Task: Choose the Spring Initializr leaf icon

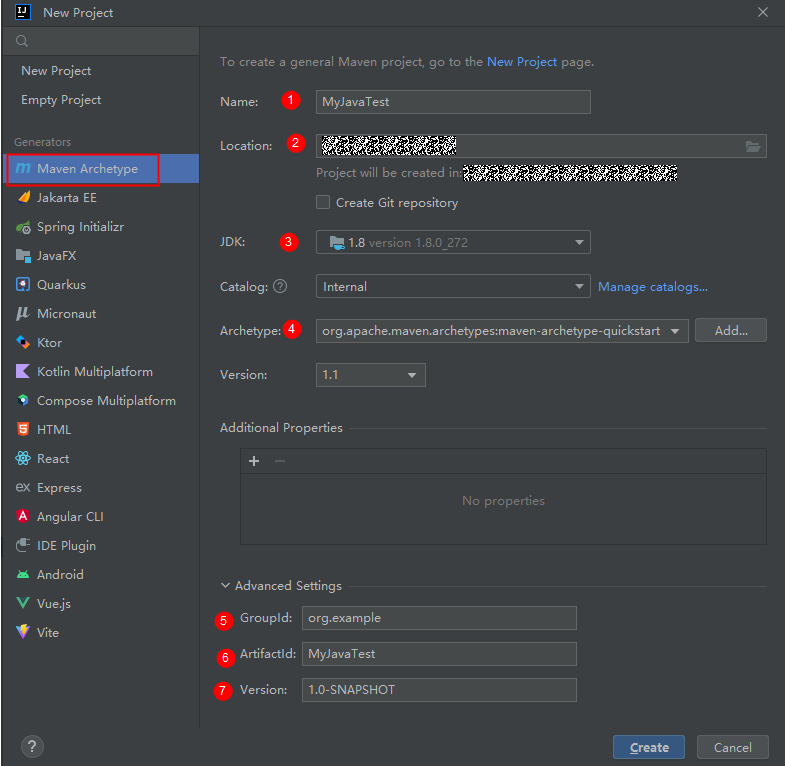Action: 23,227
